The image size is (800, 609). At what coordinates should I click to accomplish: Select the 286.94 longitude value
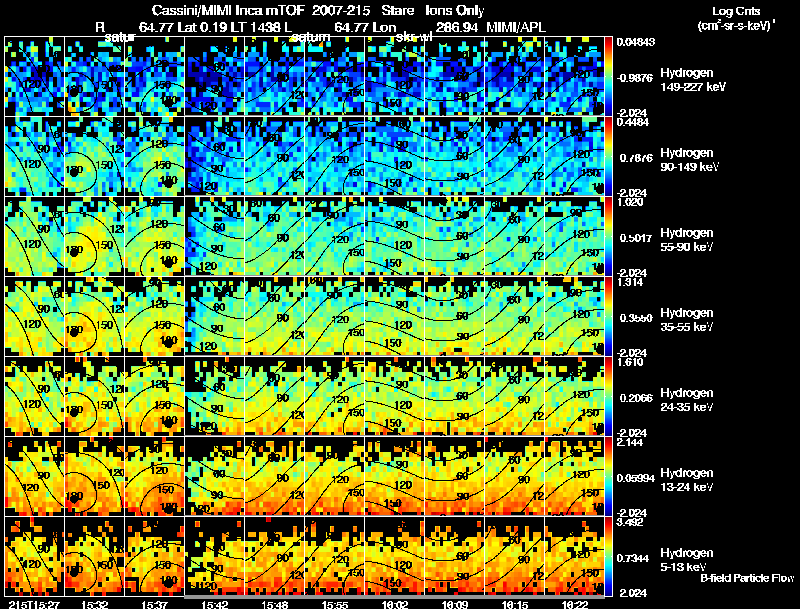click(x=457, y=27)
